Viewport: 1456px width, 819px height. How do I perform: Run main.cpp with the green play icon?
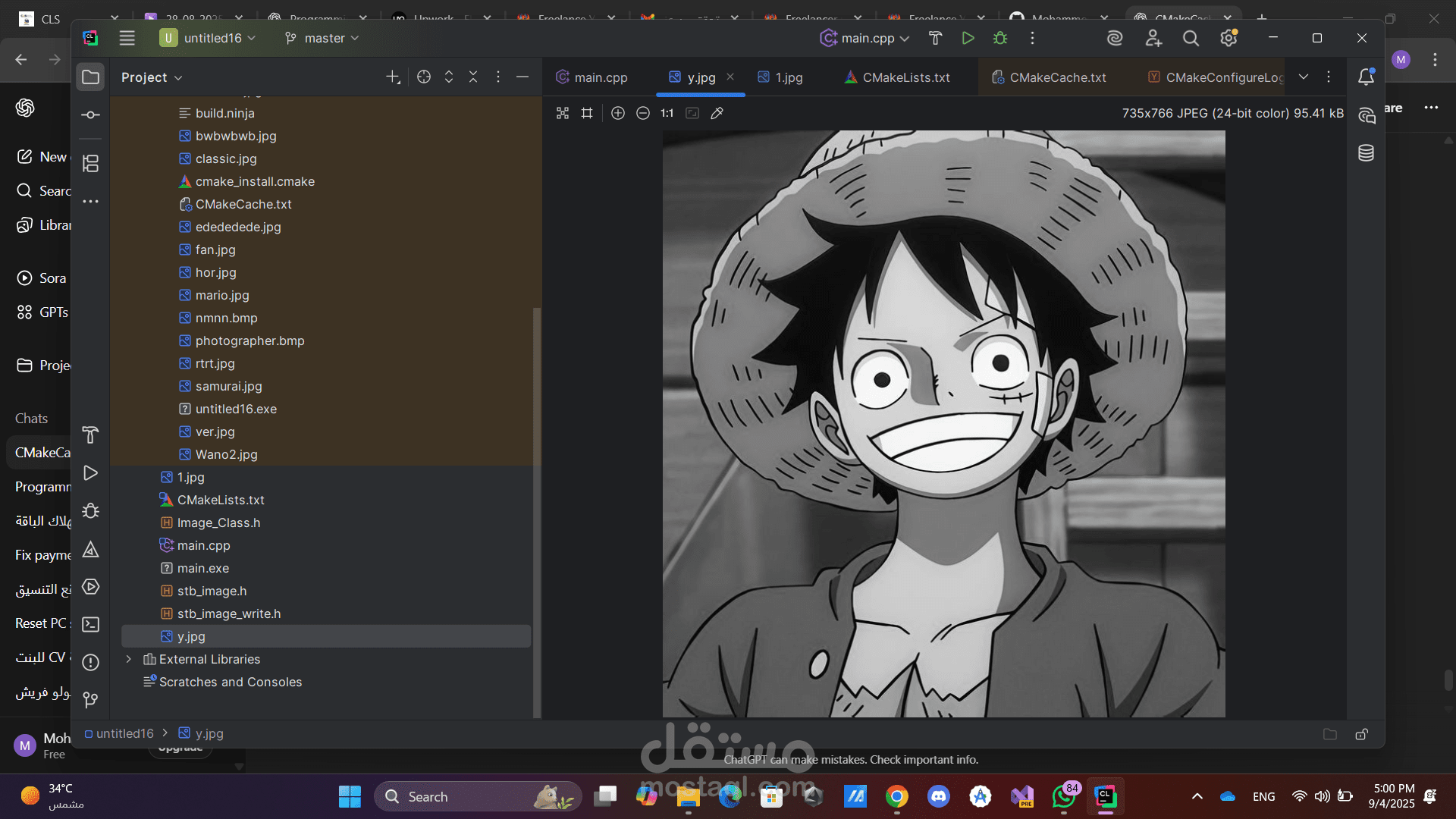point(968,38)
